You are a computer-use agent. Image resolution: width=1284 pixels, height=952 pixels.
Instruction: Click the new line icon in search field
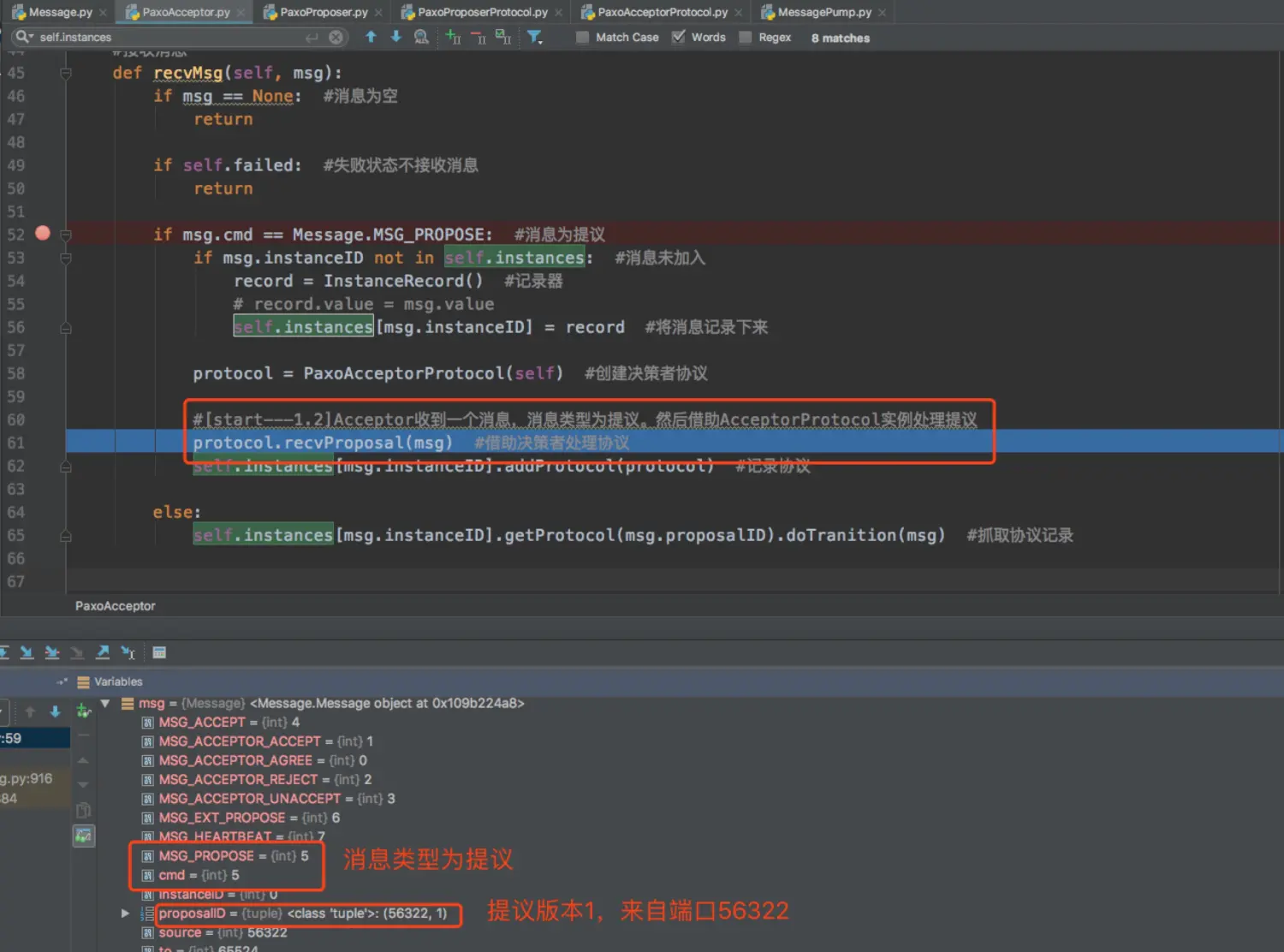tap(312, 37)
